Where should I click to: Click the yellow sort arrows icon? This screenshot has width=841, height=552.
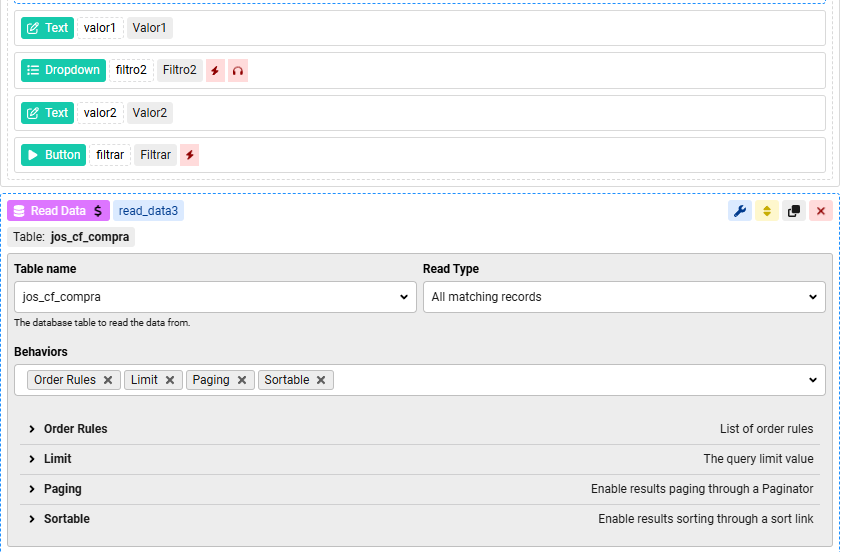tap(767, 211)
